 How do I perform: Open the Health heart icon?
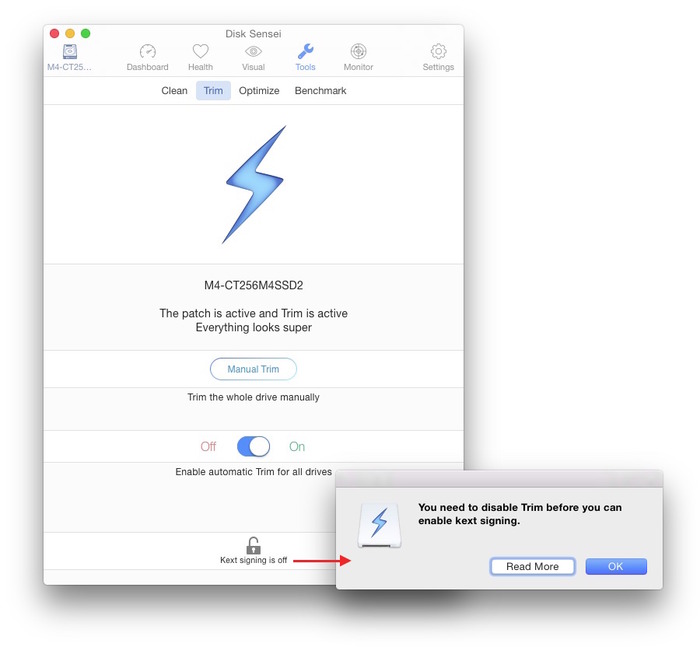click(x=200, y=51)
